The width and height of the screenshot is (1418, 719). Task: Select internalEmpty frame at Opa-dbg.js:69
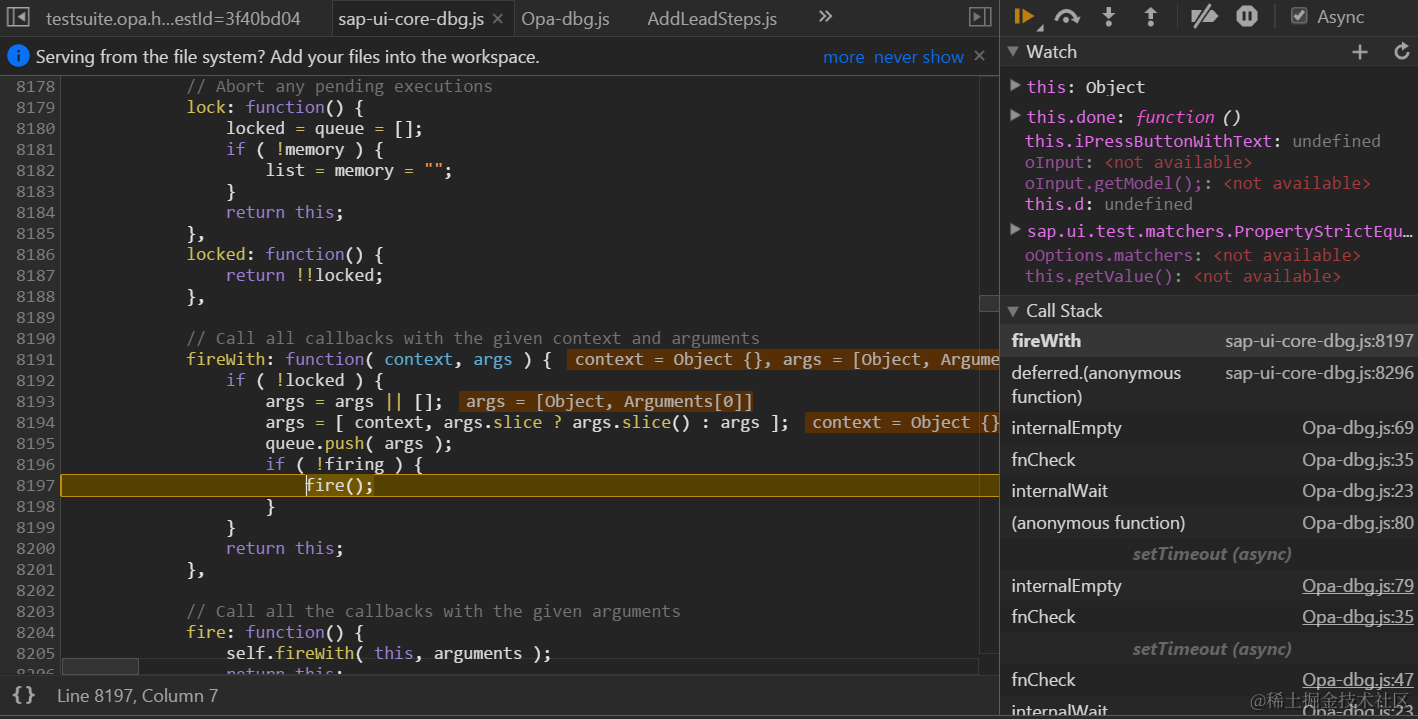tap(1209, 428)
